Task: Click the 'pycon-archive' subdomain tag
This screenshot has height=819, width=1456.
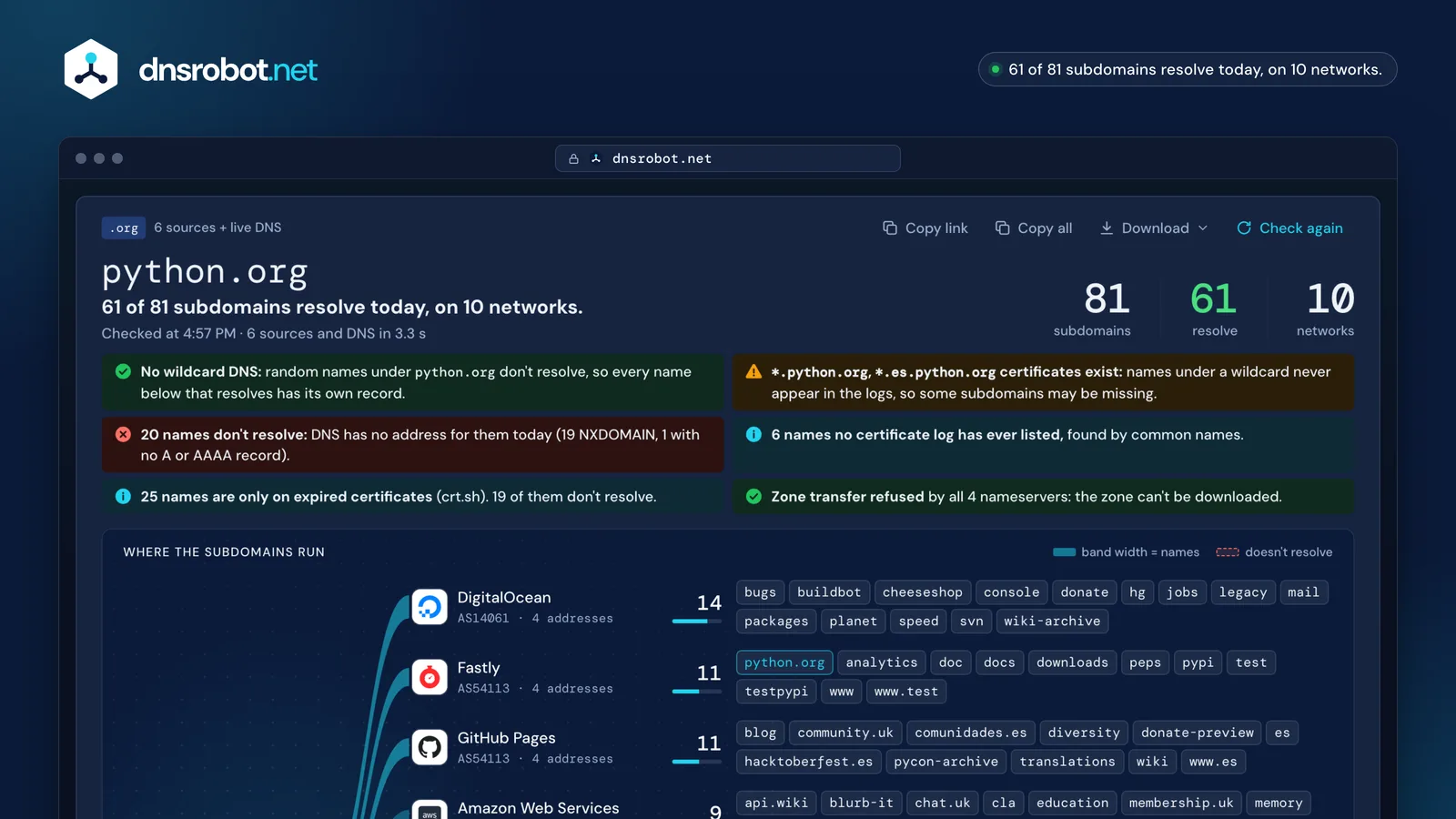Action: tap(945, 762)
